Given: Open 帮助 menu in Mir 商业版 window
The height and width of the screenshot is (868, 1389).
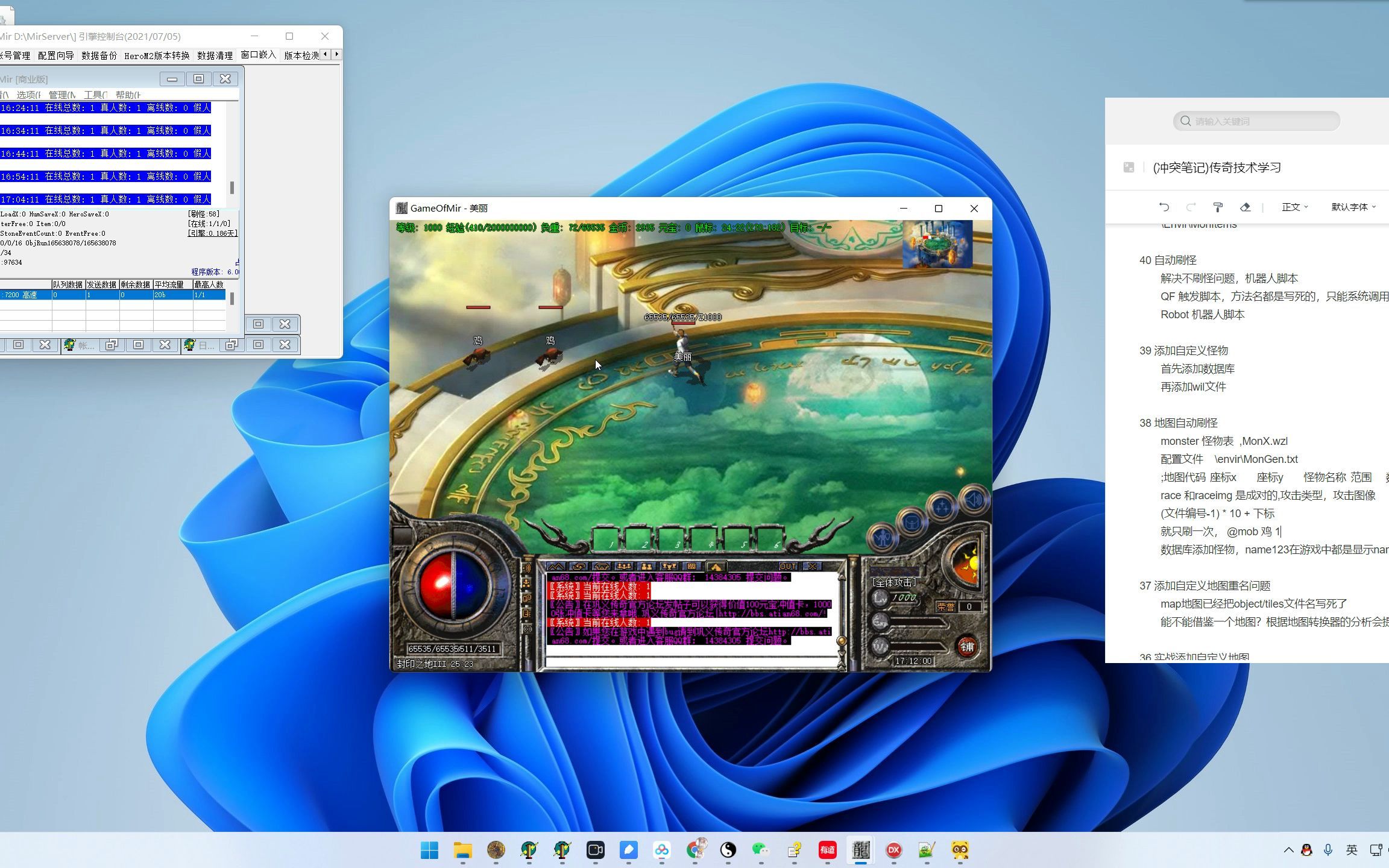Looking at the screenshot, I should [x=128, y=95].
